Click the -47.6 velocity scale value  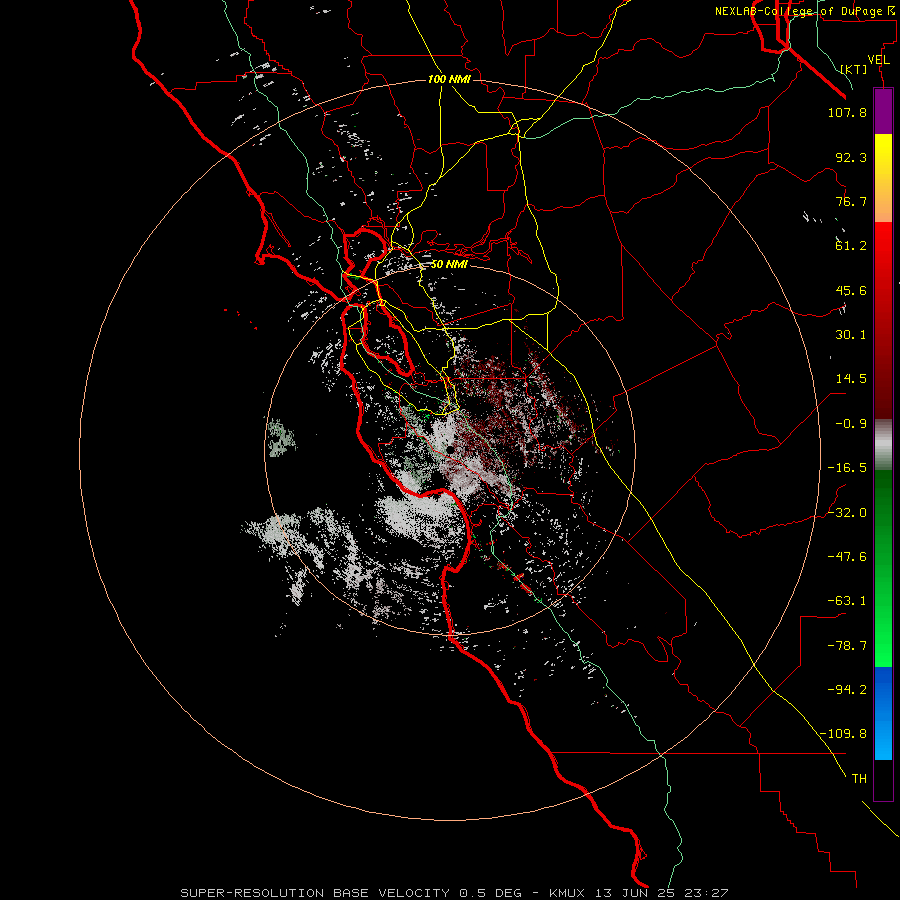[x=847, y=557]
